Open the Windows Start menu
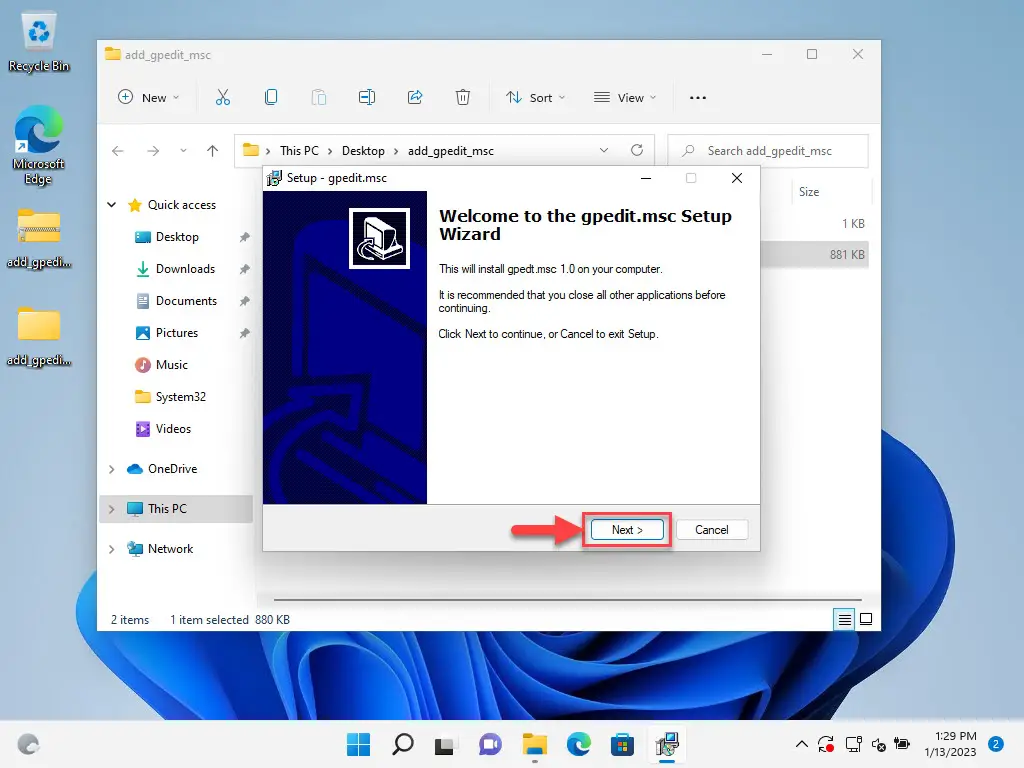This screenshot has width=1024, height=768. [358, 744]
